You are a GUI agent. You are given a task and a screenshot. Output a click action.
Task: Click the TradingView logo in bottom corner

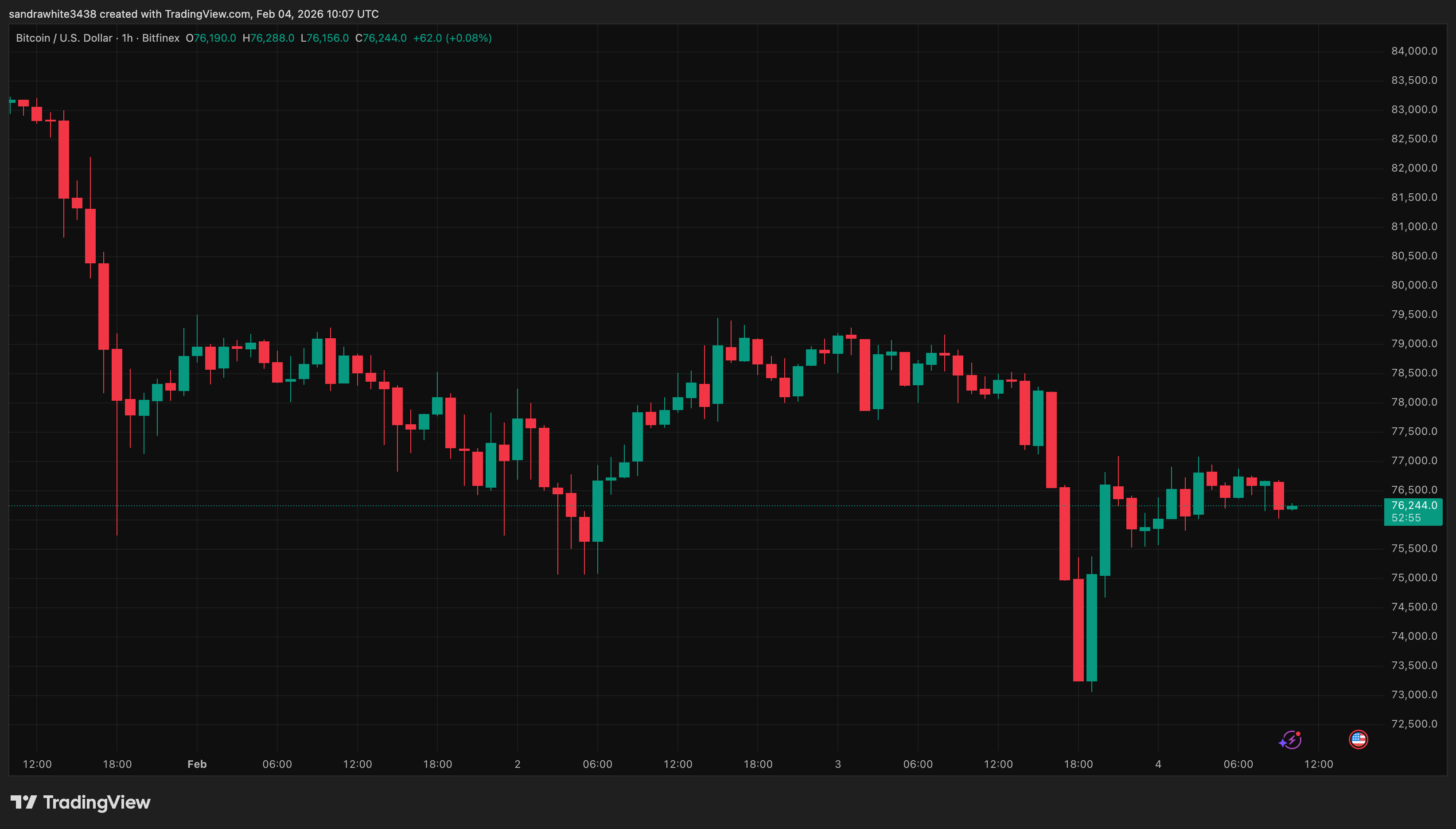tap(80, 802)
